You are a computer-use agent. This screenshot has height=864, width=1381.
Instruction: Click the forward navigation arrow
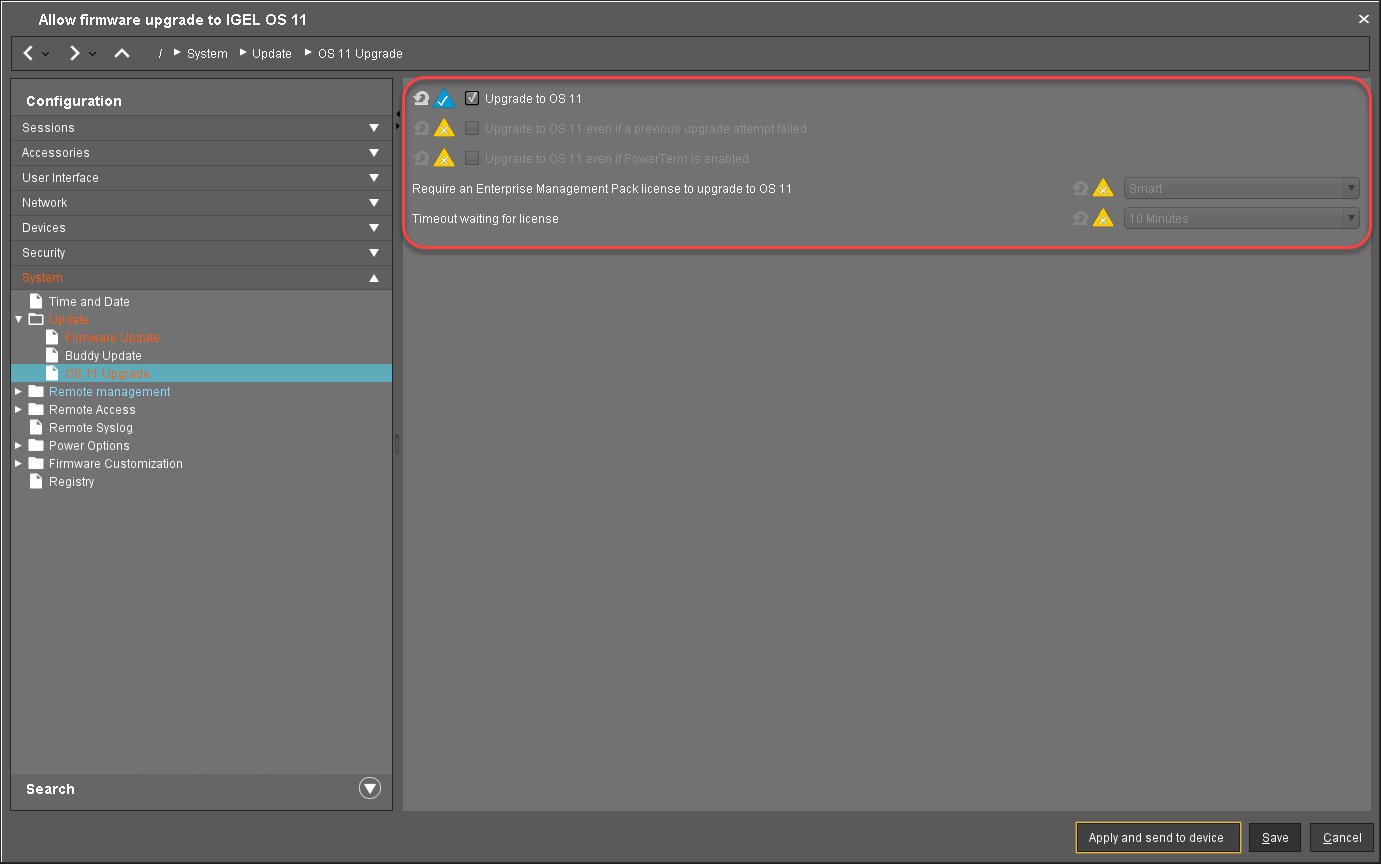click(75, 53)
